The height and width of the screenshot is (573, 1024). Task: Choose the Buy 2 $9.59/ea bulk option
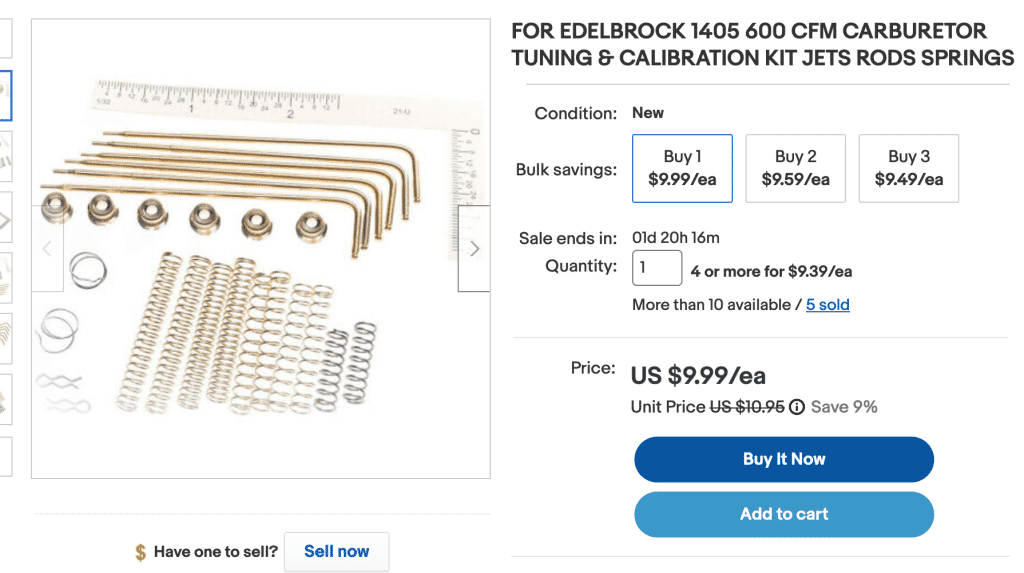tap(795, 168)
